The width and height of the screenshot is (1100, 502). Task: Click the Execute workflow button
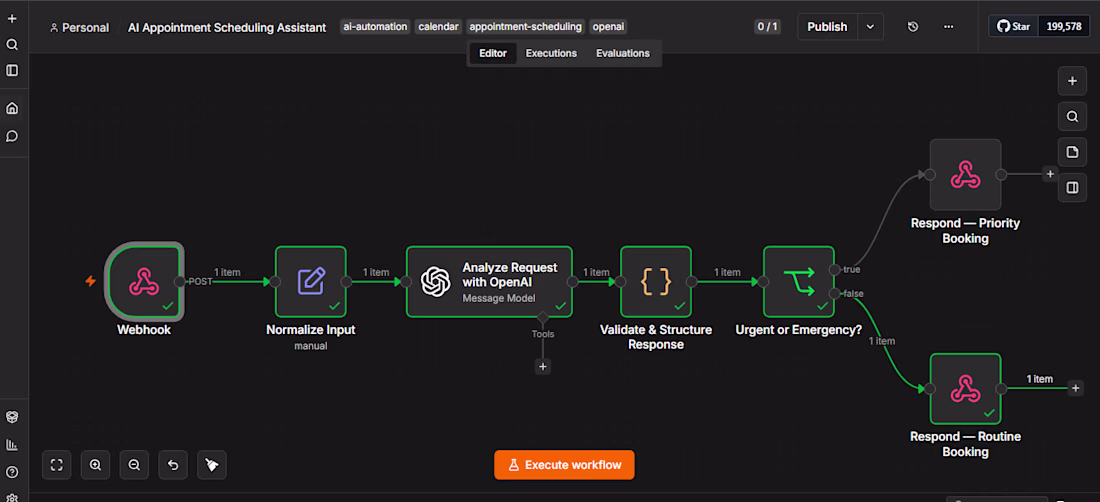(564, 465)
